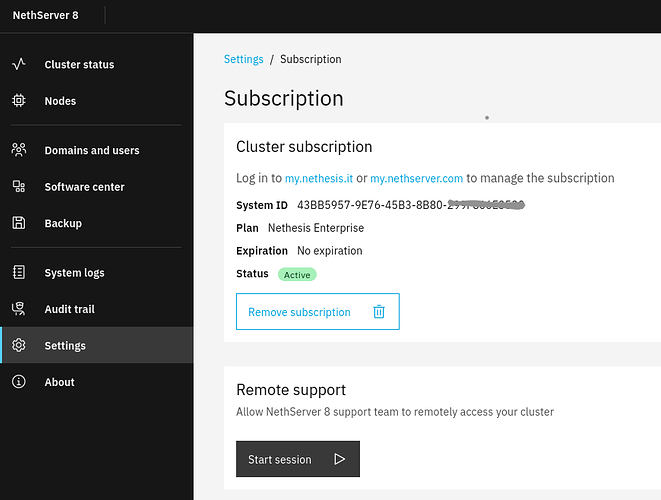
Task: Click NethServer 8 title in header
Action: [46, 15]
